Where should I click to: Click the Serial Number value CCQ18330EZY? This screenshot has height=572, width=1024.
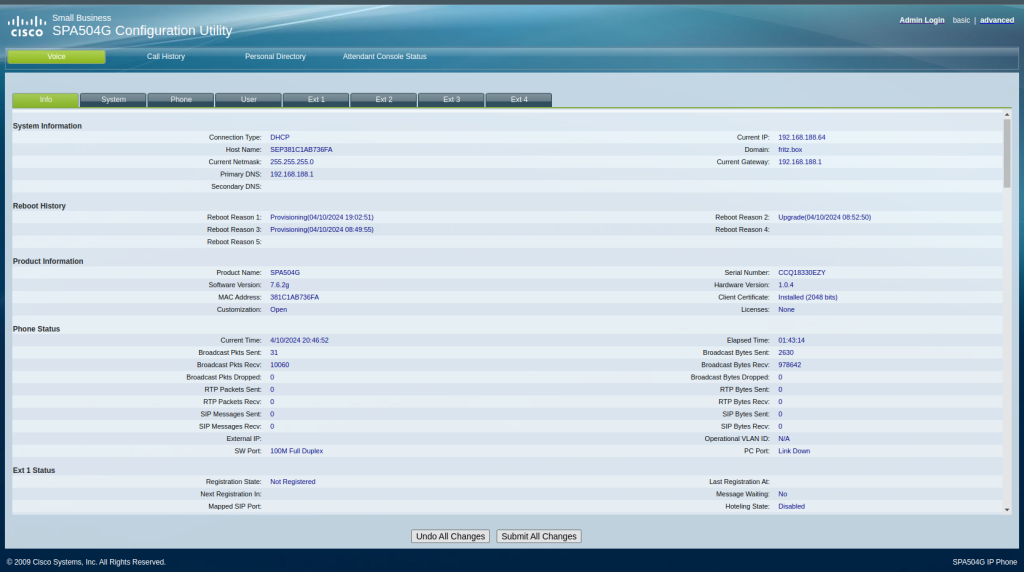coord(801,273)
